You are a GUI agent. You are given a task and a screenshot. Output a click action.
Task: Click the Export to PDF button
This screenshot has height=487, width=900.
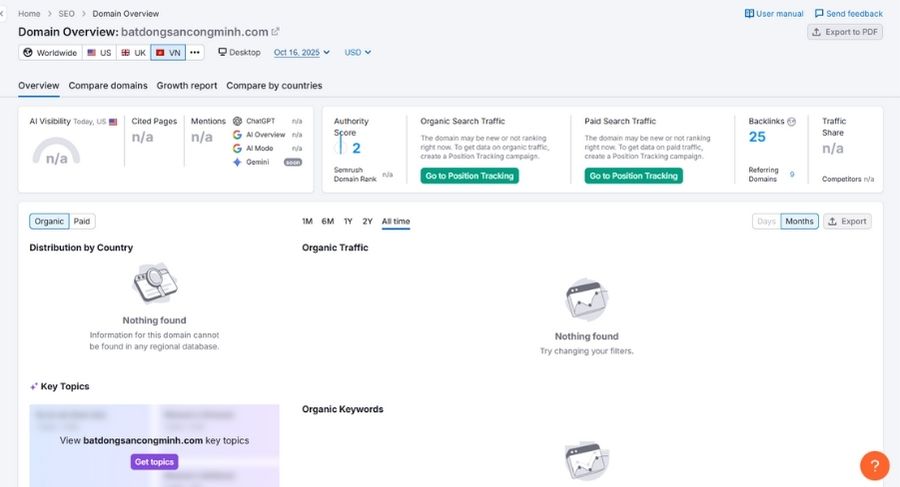coord(845,32)
